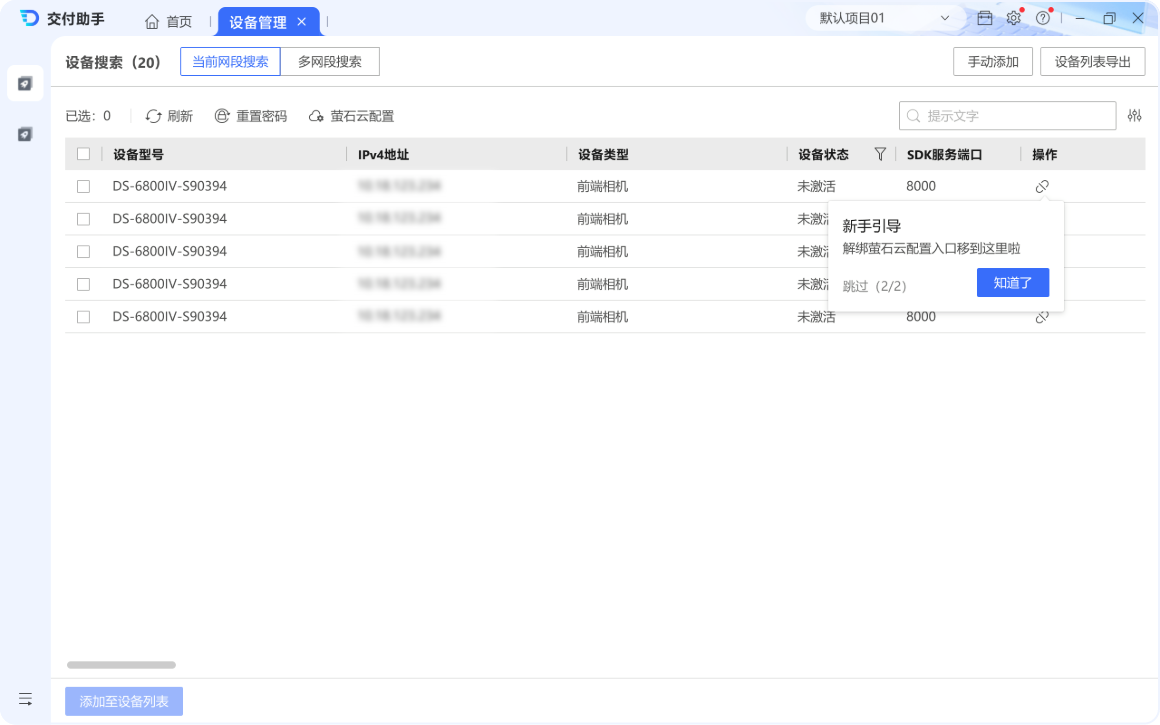The image size is (1160, 725).
Task: Click filter icon in 设备状态 column
Action: [880, 154]
